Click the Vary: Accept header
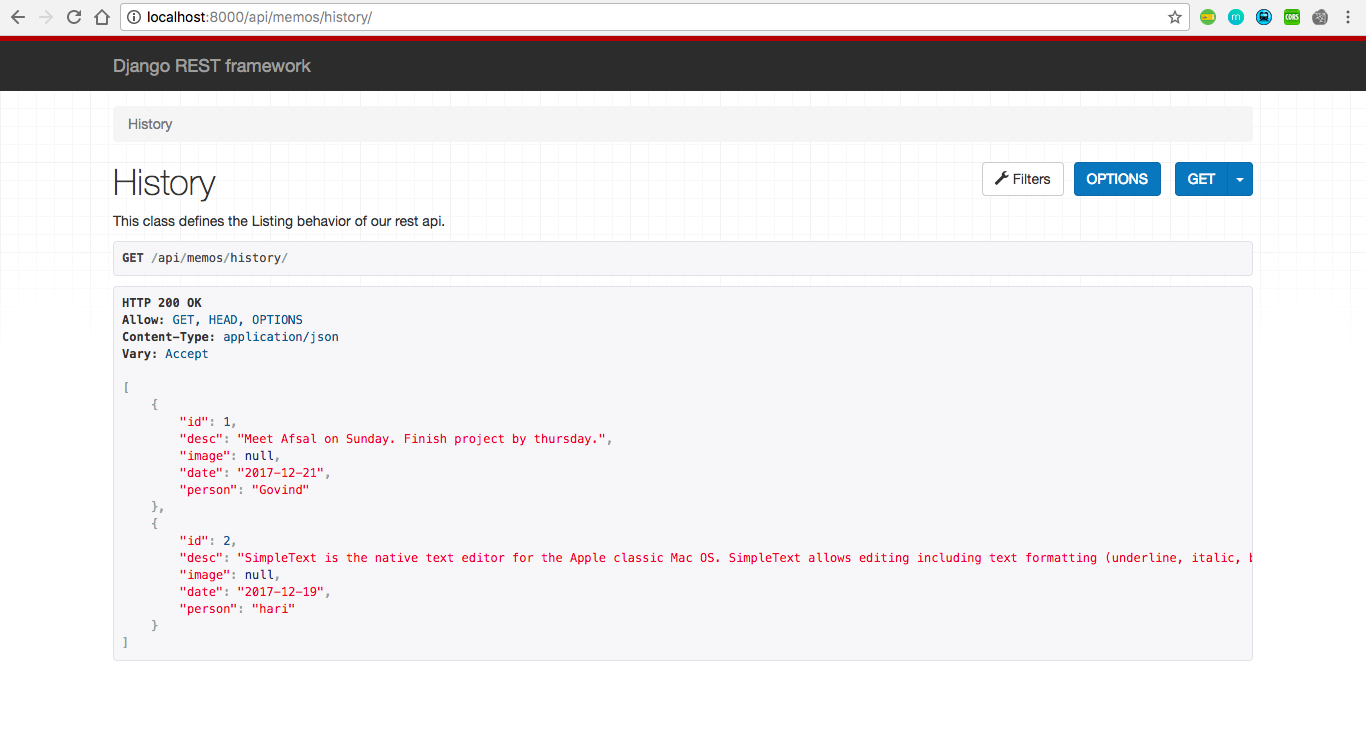Viewport: 1366px width, 730px height. 165,354
